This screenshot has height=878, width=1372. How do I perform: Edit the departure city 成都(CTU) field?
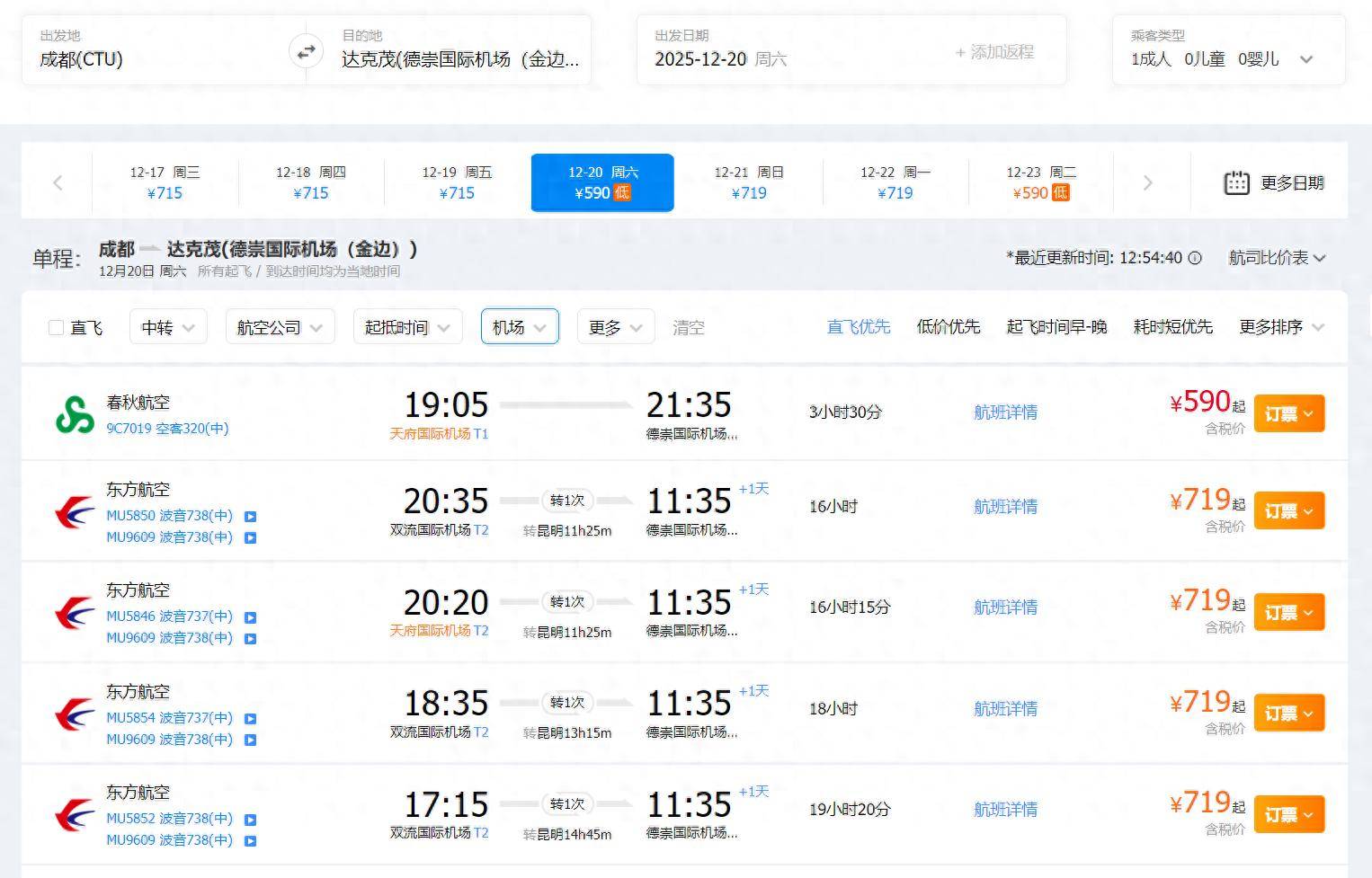[x=164, y=50]
